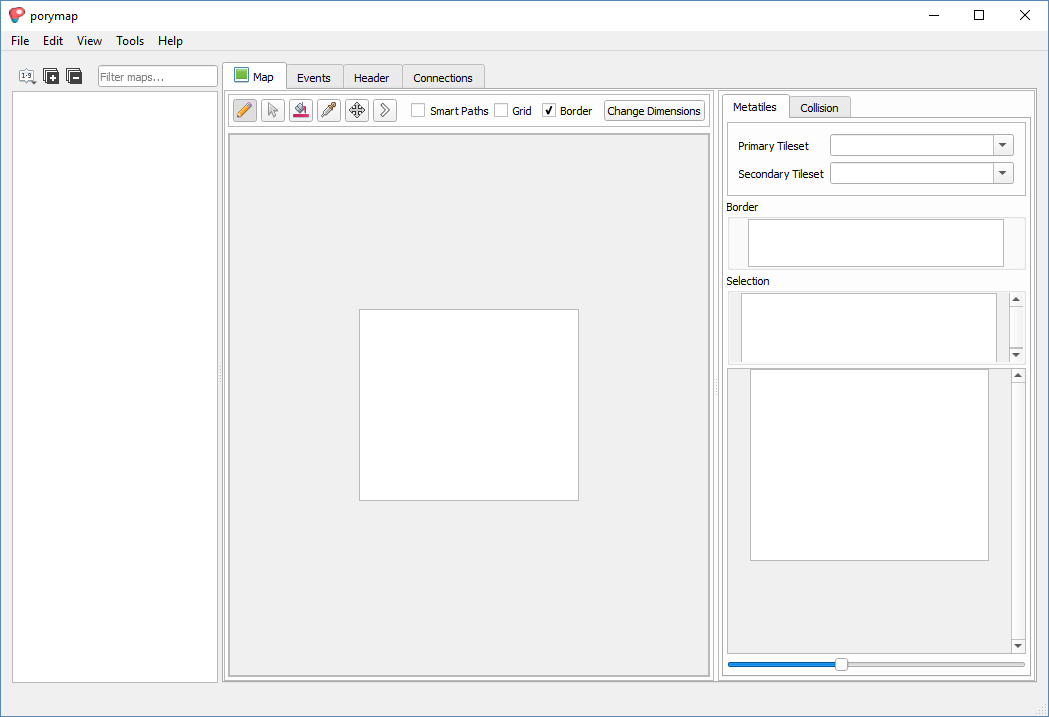
Task: Switch to the Collision tab
Action: tap(819, 108)
